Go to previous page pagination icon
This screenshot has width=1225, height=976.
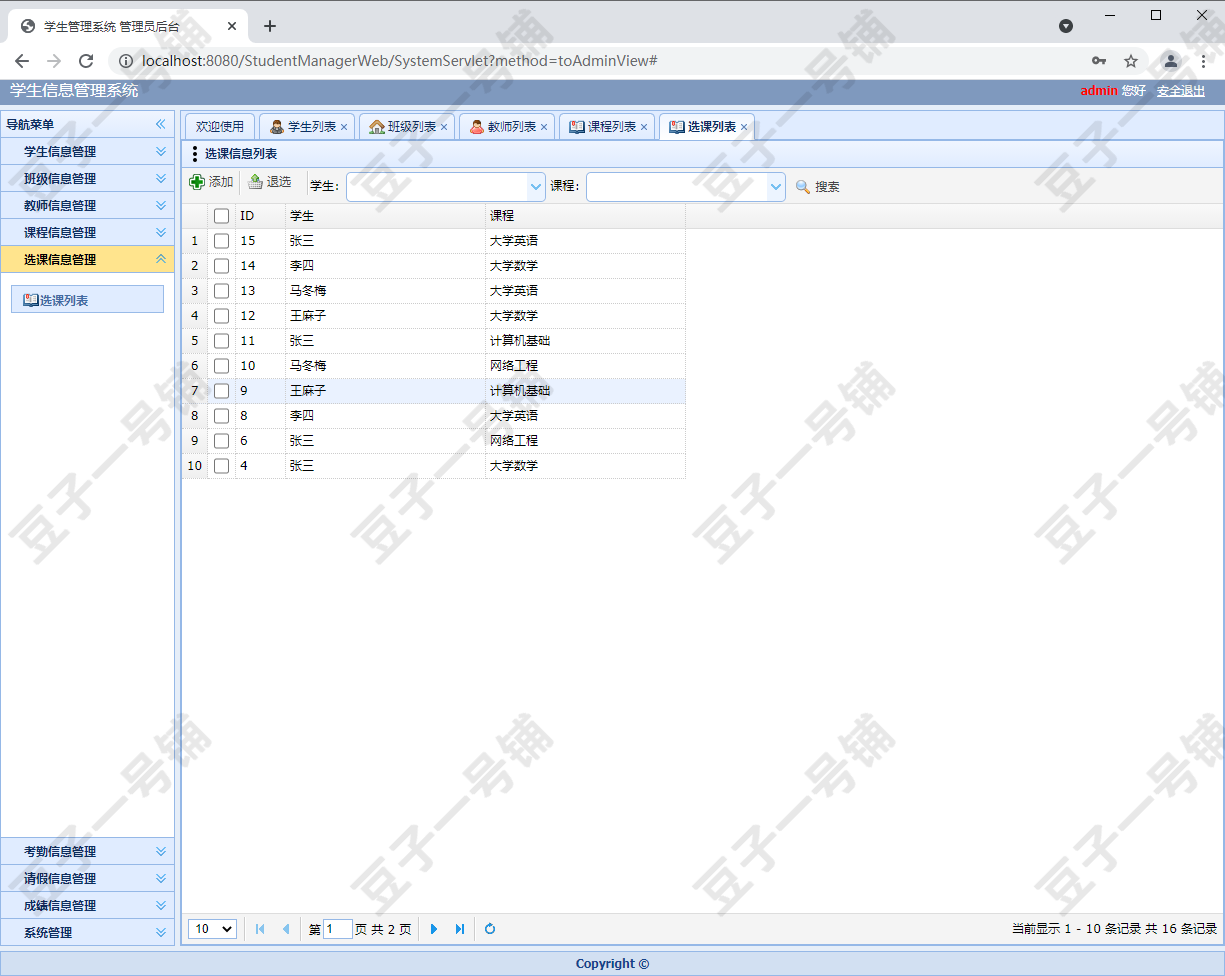click(285, 929)
